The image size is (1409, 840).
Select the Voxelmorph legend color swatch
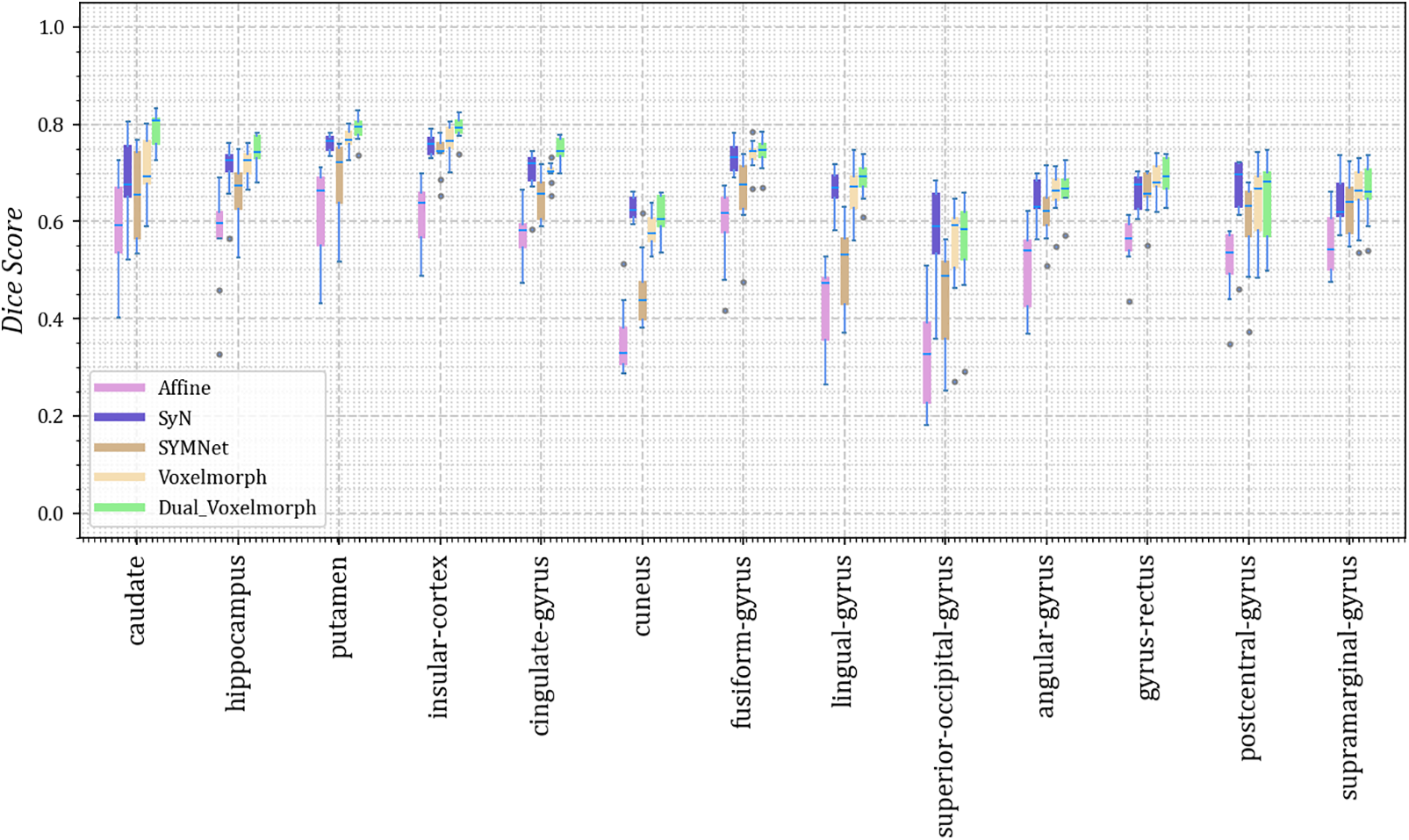point(119,477)
